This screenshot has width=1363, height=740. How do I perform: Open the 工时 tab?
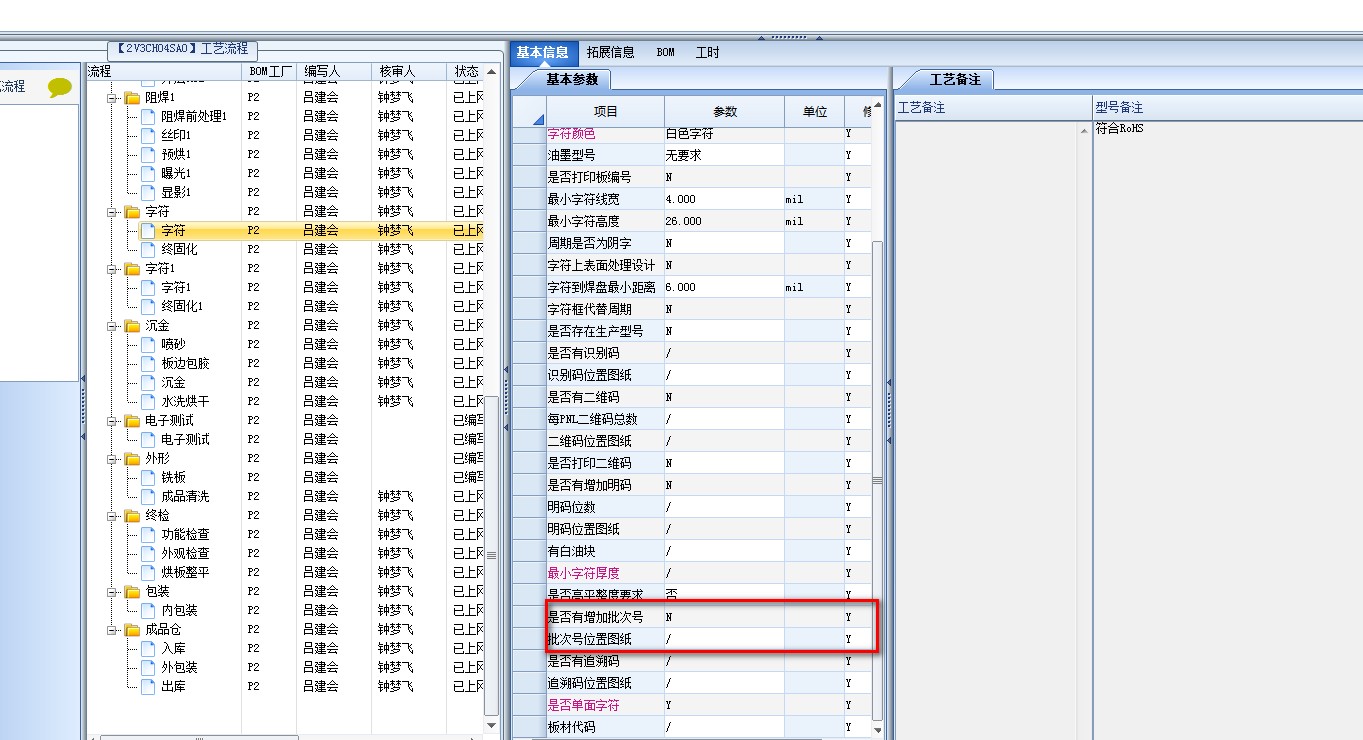[707, 52]
